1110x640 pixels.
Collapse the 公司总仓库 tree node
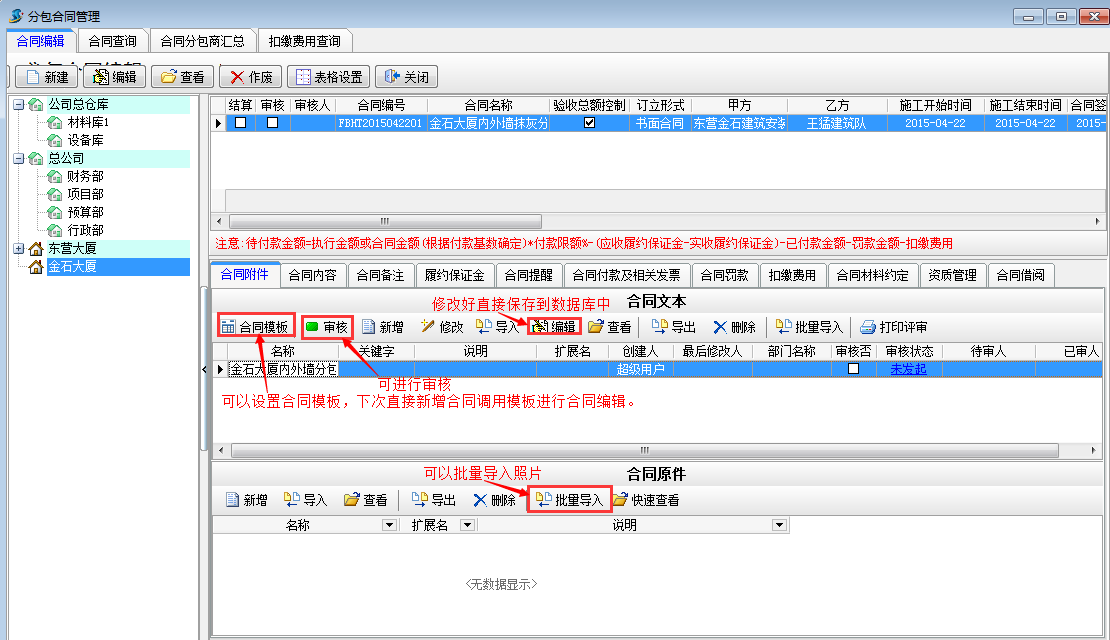click(x=19, y=104)
